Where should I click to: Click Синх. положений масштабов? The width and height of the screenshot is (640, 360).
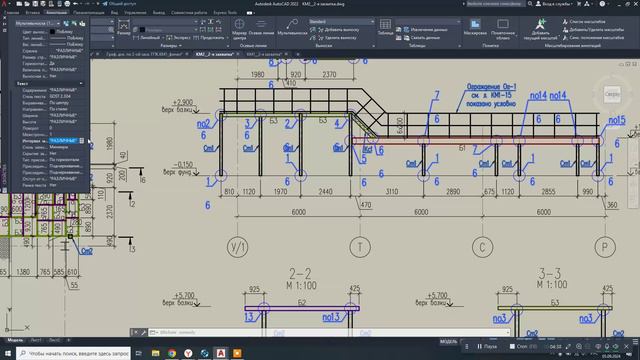(x=593, y=38)
